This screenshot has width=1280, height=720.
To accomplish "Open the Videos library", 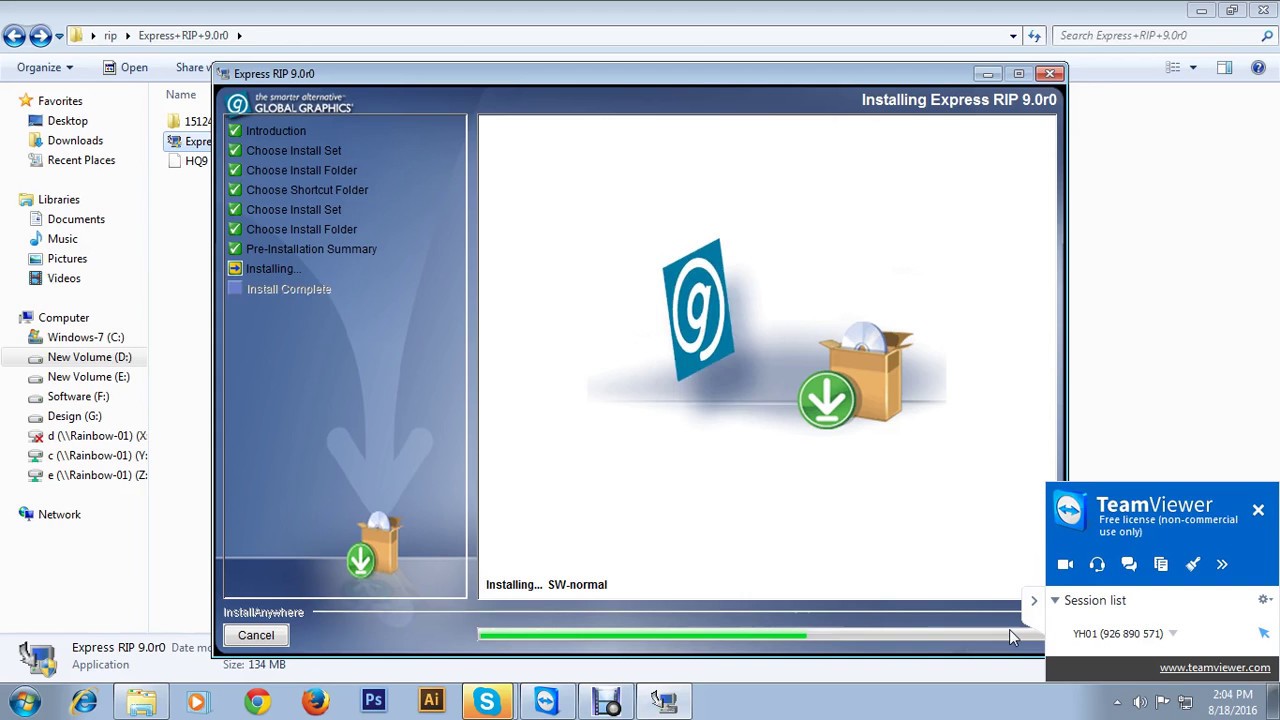I will (64, 278).
